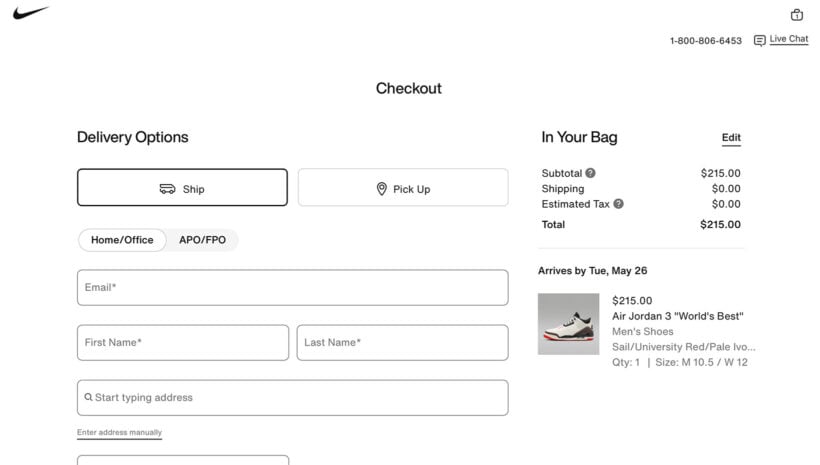This screenshot has width=820, height=465.
Task: Open the Air Jordan 3 shoe thumbnail
Action: pos(568,324)
